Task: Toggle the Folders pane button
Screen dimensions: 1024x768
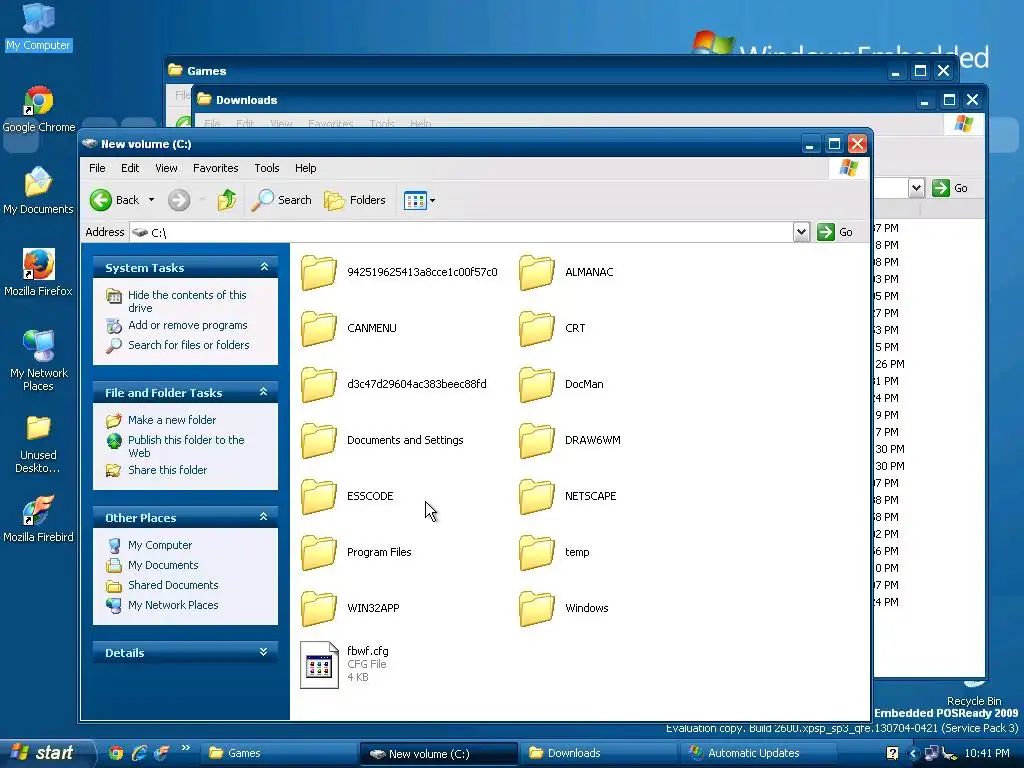Action: point(355,200)
